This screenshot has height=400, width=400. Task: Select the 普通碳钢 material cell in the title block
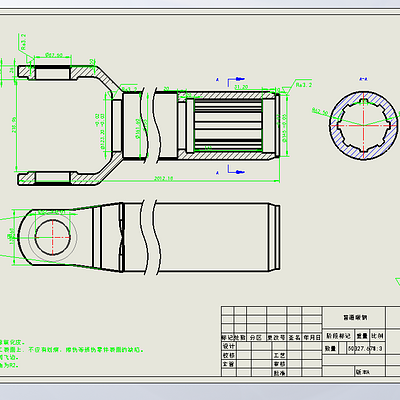(355, 318)
